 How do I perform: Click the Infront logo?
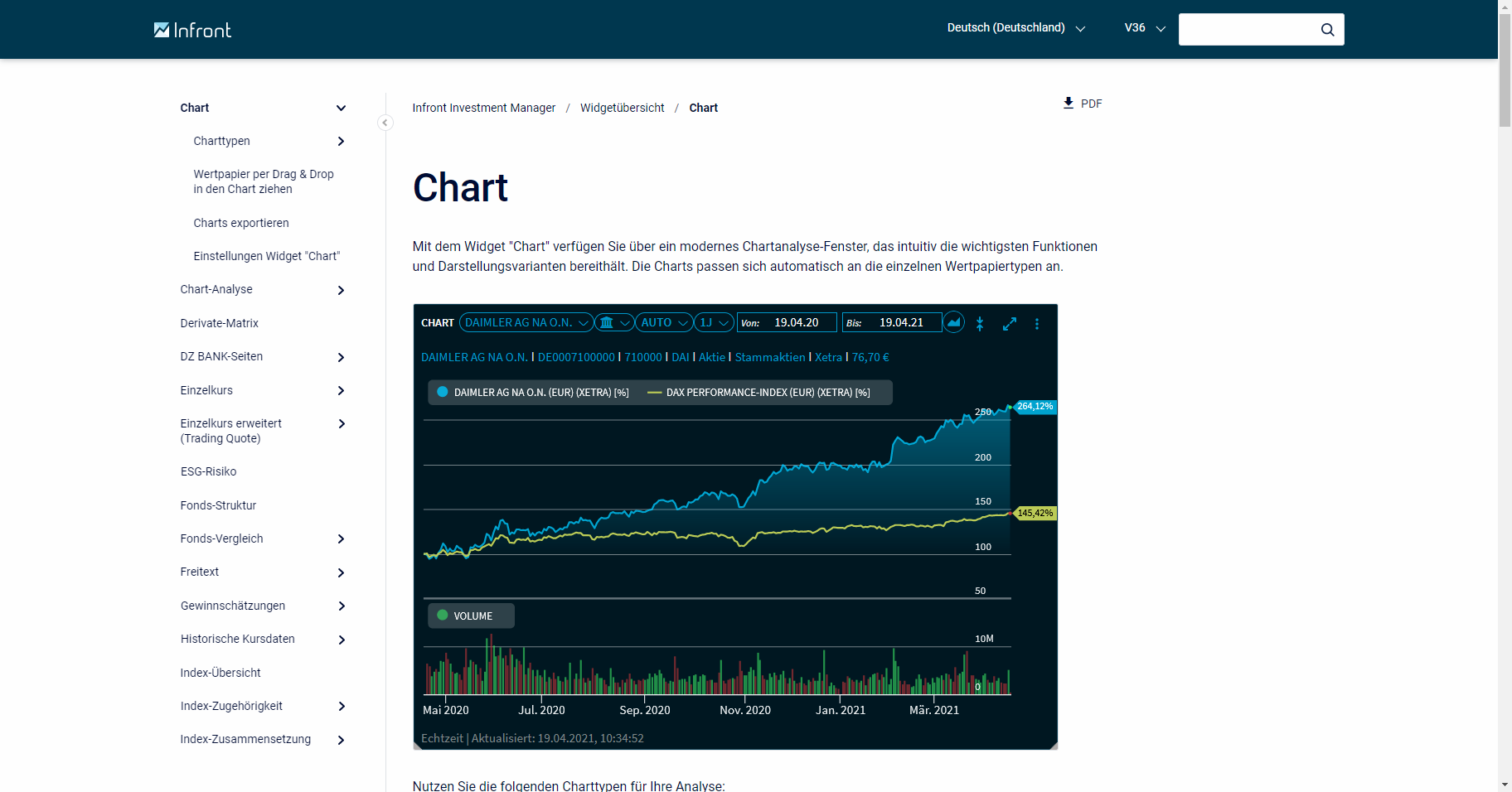192,30
